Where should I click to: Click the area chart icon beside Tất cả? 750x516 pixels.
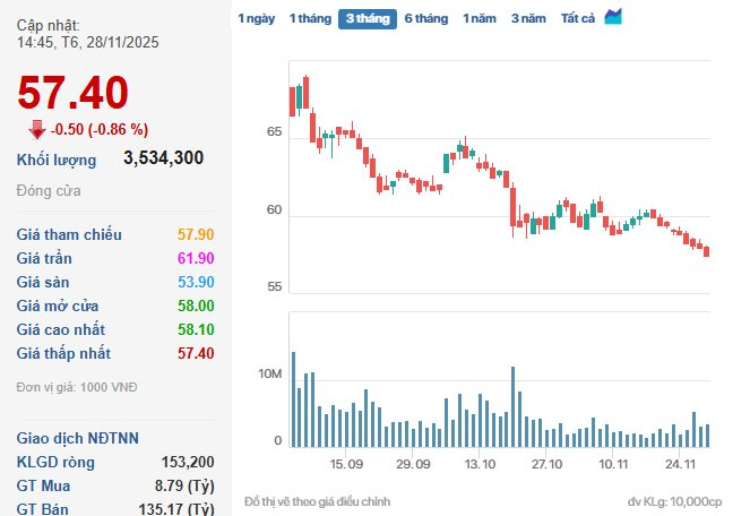click(613, 17)
